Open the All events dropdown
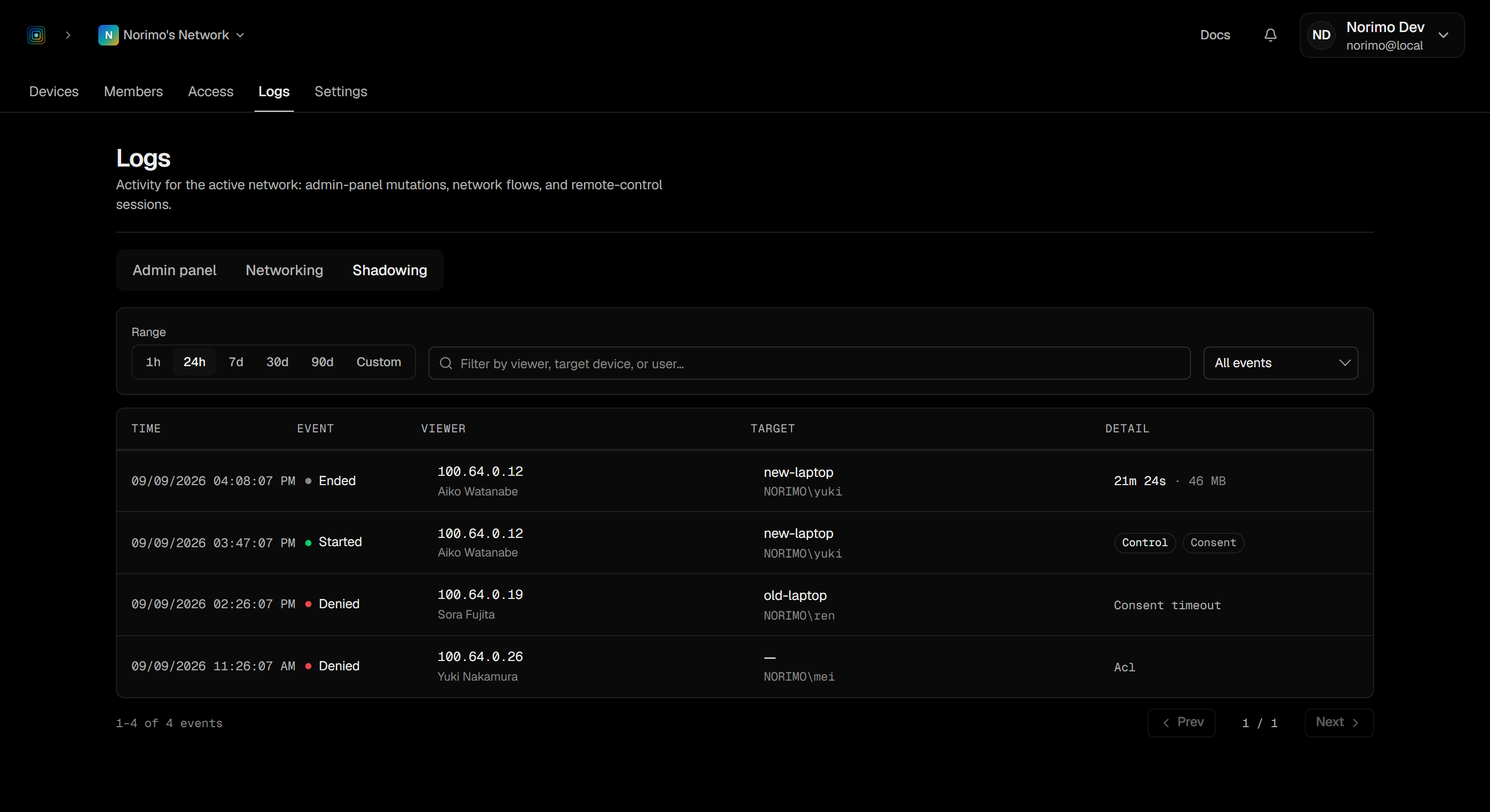Screen dimensions: 1490x812 1280,363
